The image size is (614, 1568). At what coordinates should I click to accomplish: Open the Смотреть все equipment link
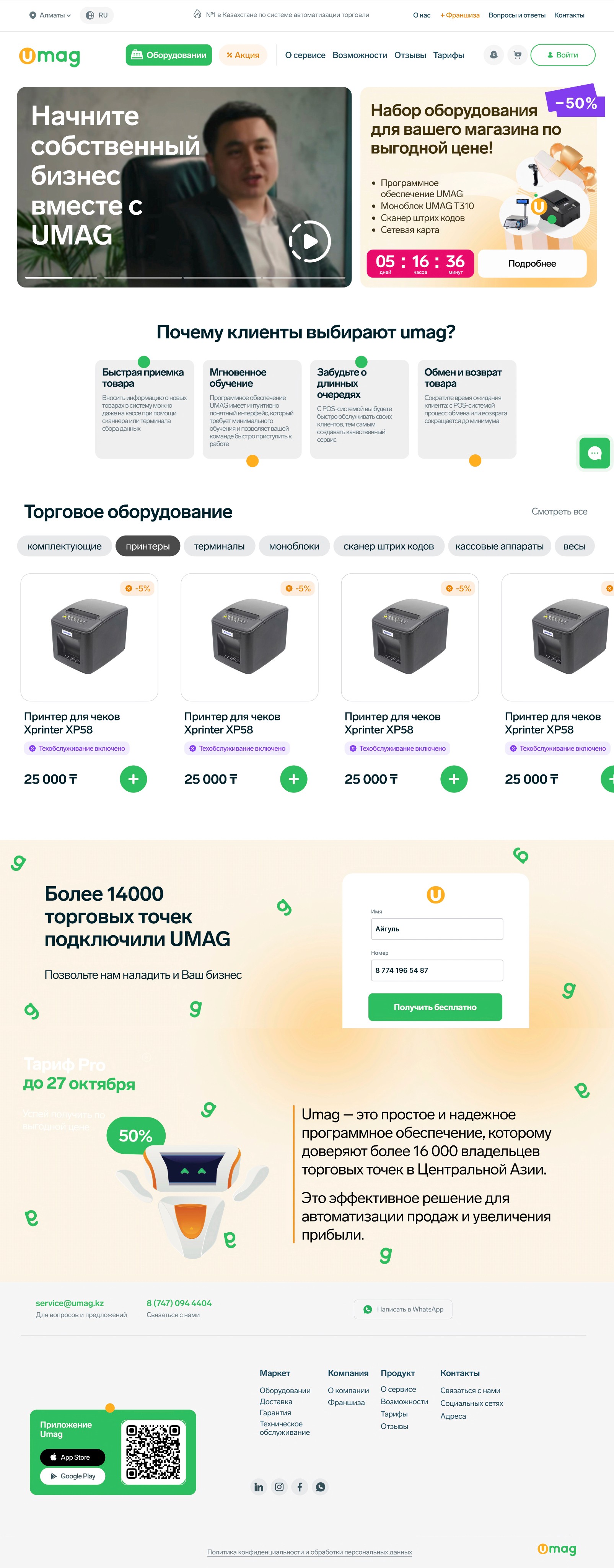pyautogui.click(x=559, y=511)
